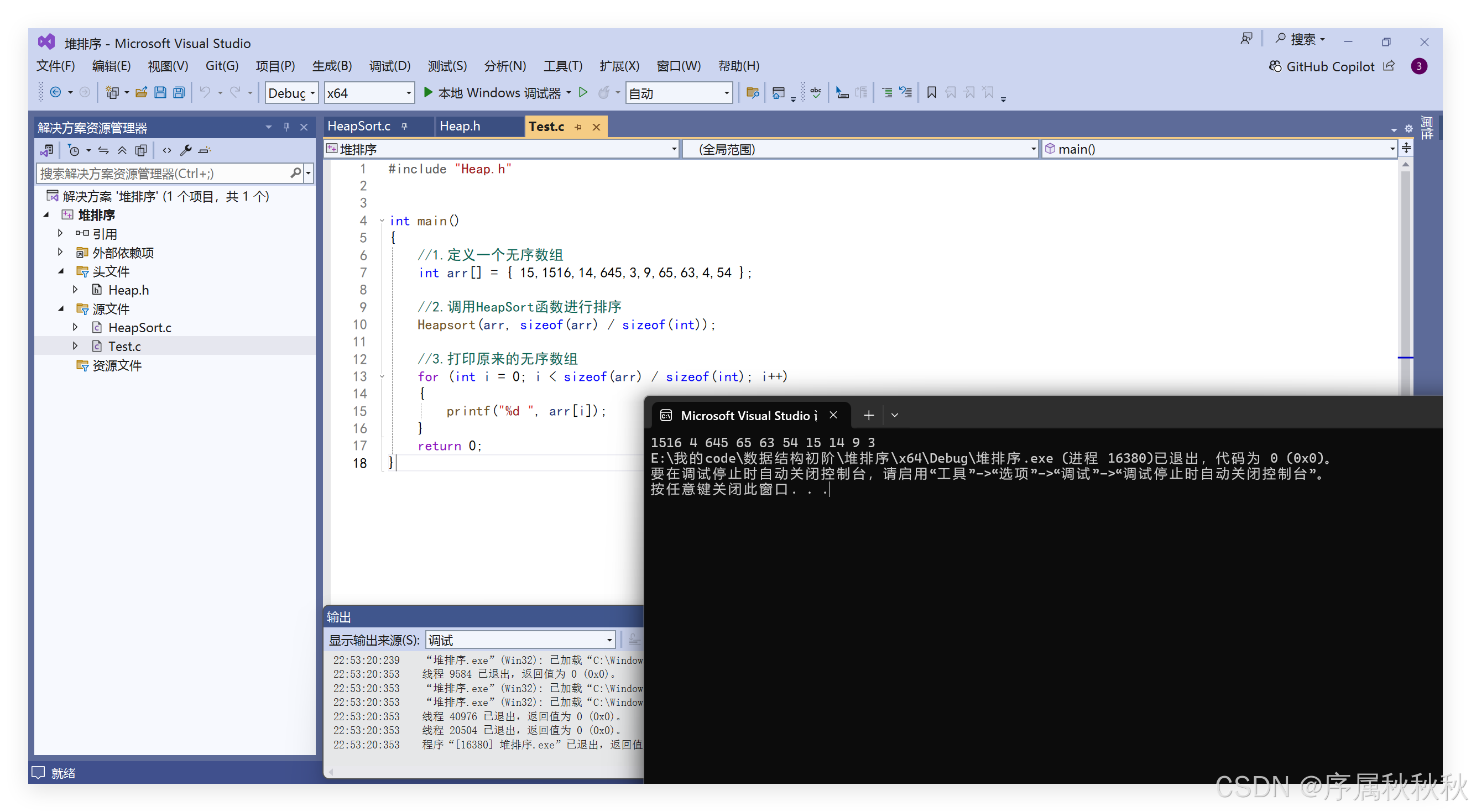Open the x64 platform dropdown
1471x812 pixels.
point(369,93)
